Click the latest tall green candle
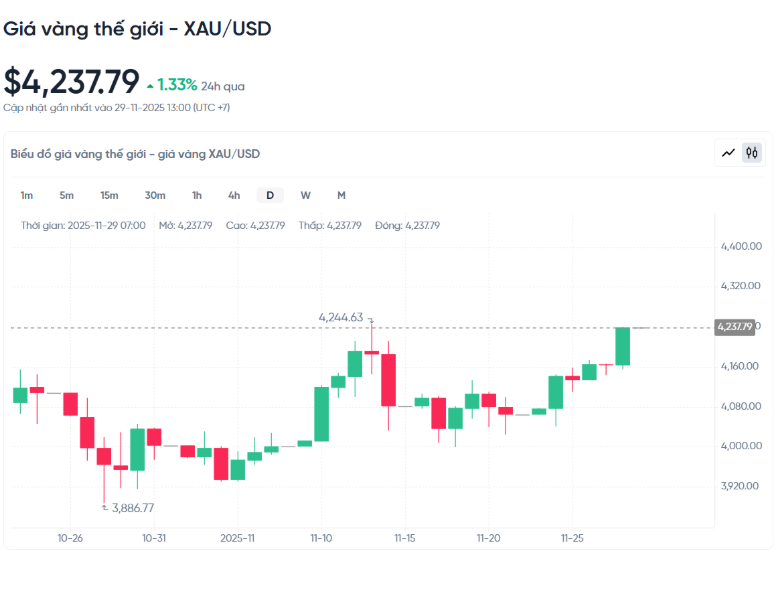The width and height of the screenshot is (778, 605). 623,346
